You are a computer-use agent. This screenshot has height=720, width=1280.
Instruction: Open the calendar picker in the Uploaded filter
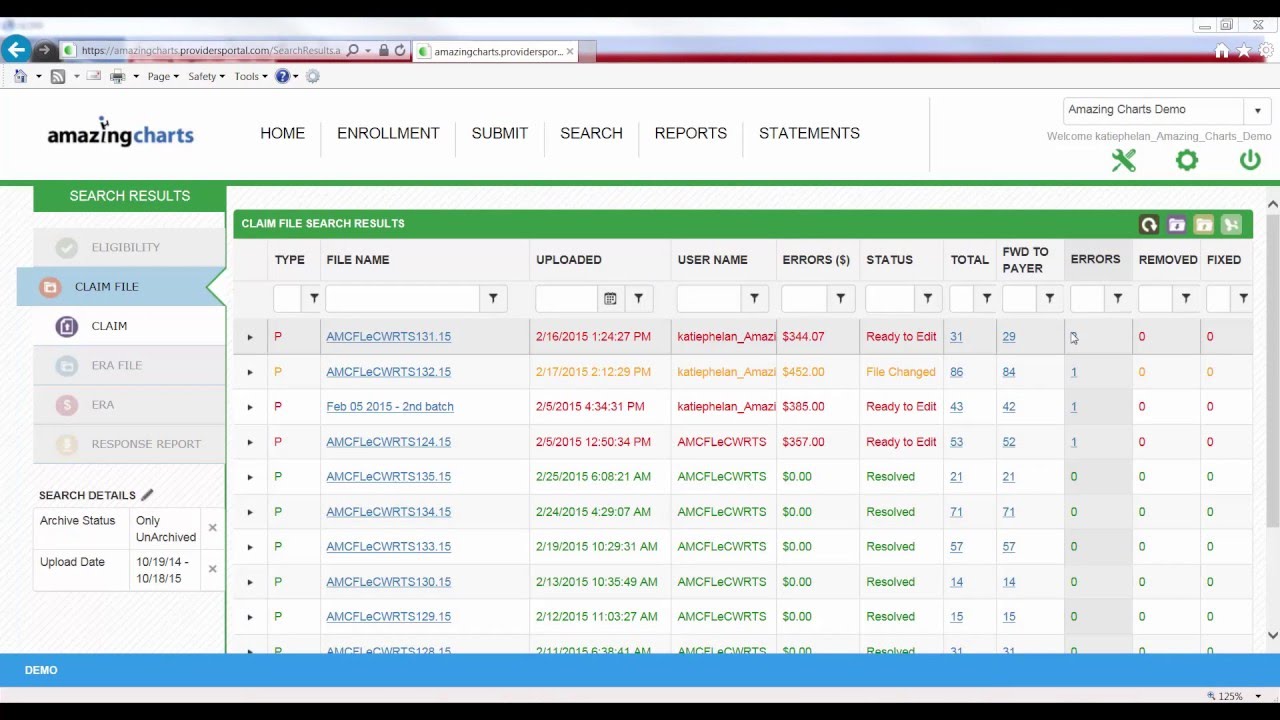(x=609, y=297)
